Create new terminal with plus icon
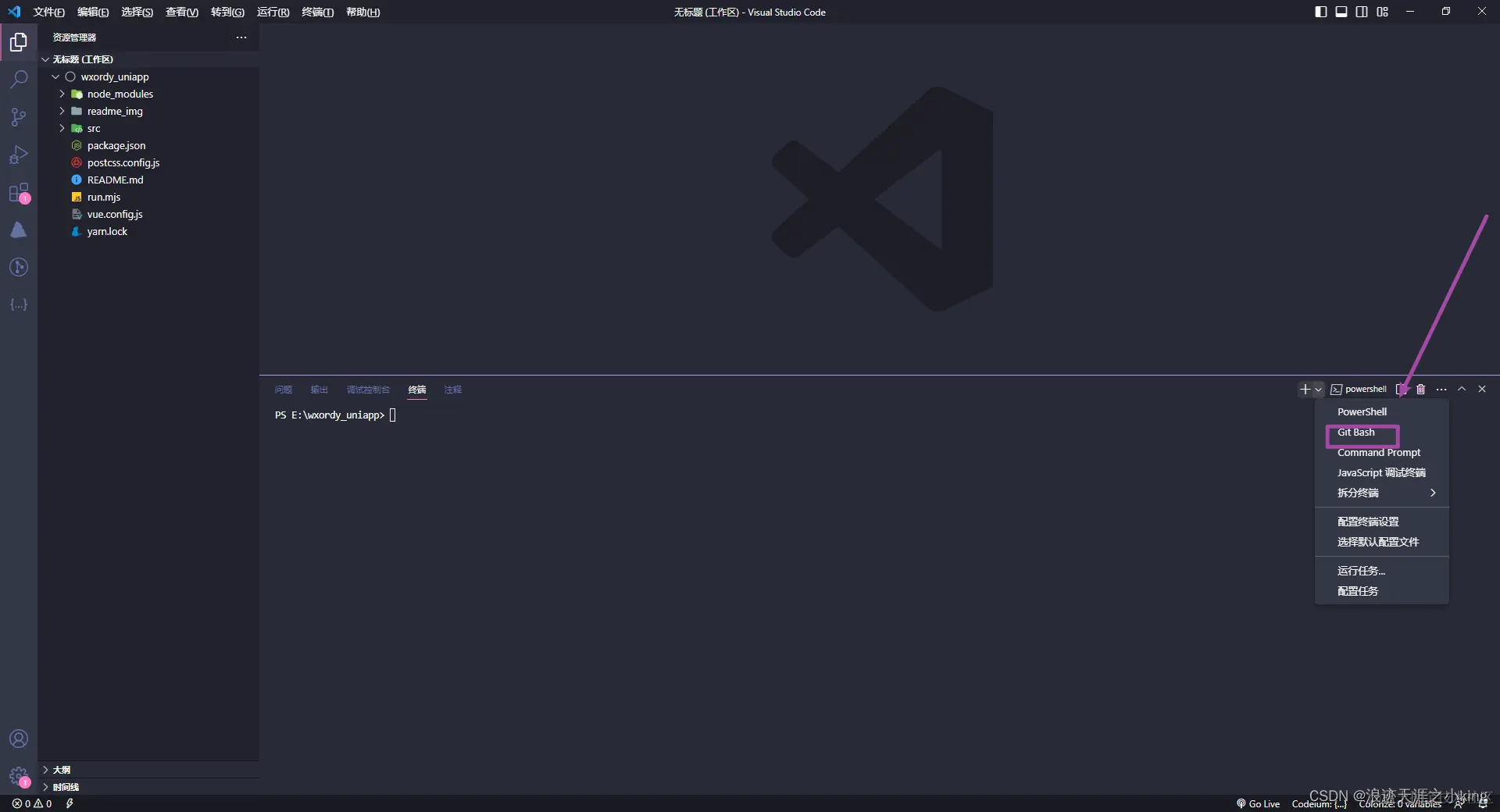The height and width of the screenshot is (812, 1500). 1305,389
